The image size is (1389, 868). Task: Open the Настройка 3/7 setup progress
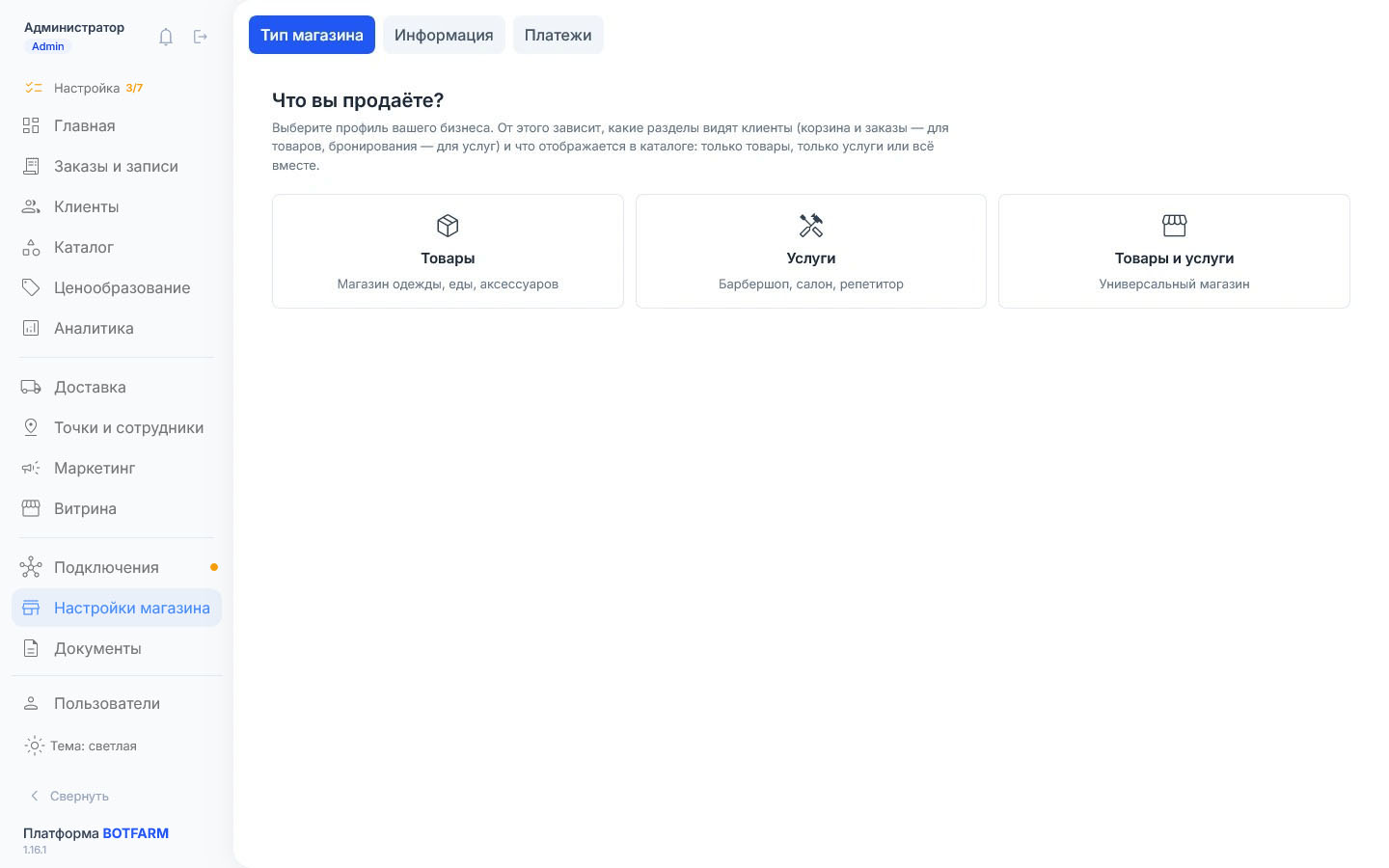click(84, 88)
